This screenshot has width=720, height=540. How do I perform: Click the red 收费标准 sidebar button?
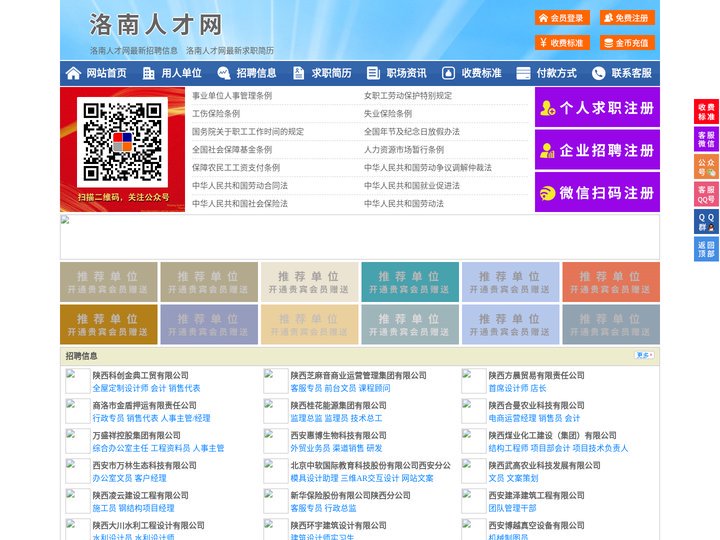pos(706,112)
